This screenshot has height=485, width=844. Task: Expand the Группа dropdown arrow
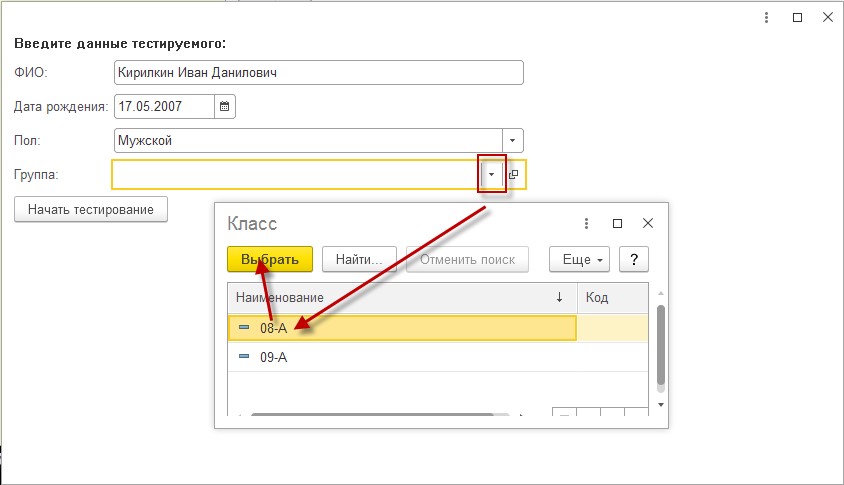[491, 174]
